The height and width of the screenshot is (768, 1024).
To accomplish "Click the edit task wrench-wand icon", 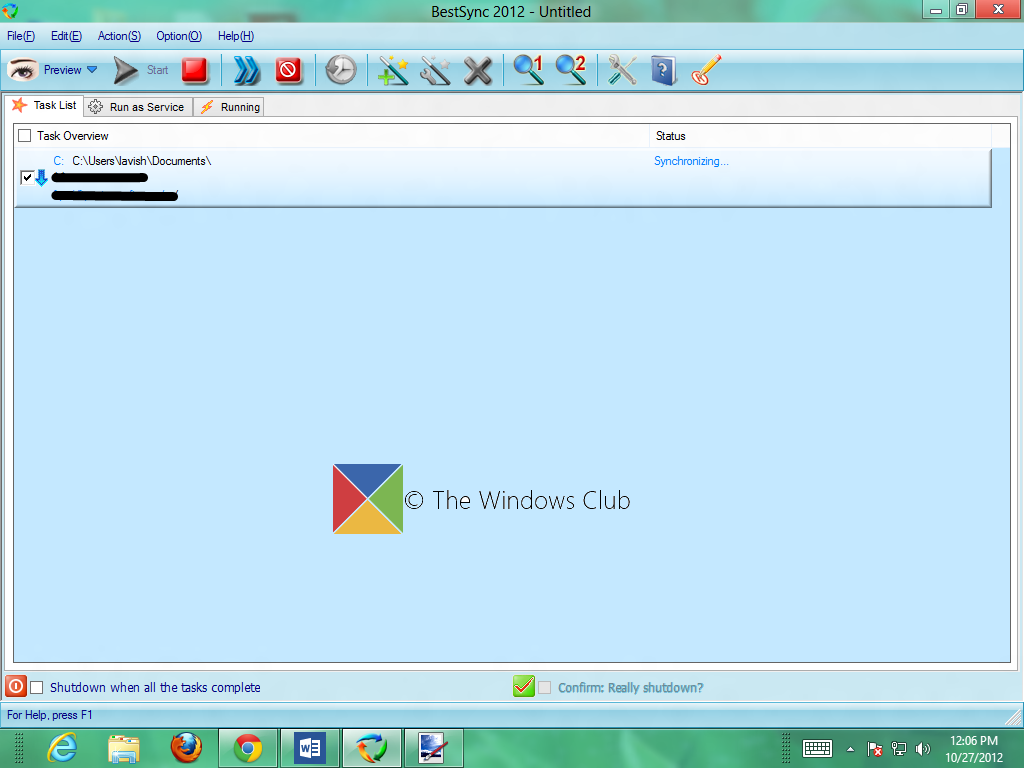I will click(436, 71).
